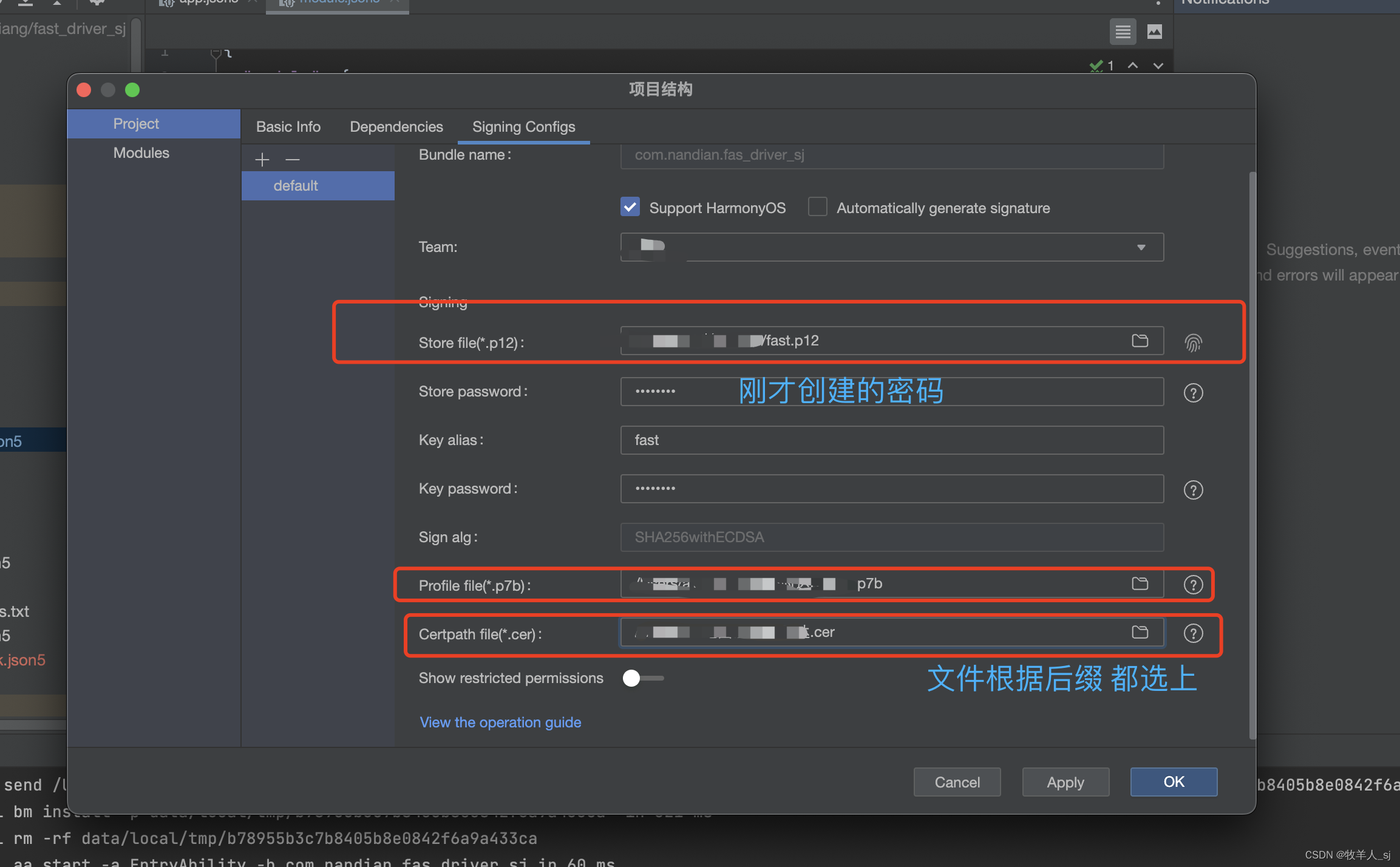
Task: Browse folder for Profile file p7b
Action: click(1140, 583)
